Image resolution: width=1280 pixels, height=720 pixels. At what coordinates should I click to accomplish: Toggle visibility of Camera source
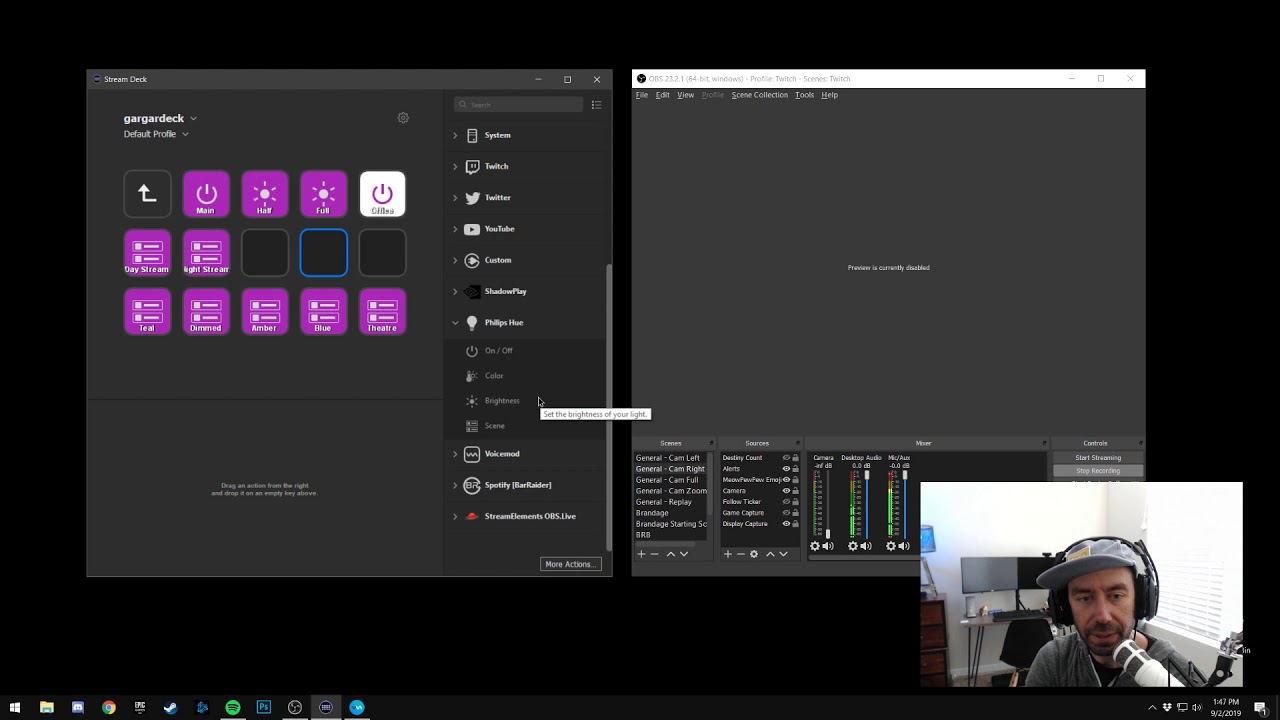(786, 491)
